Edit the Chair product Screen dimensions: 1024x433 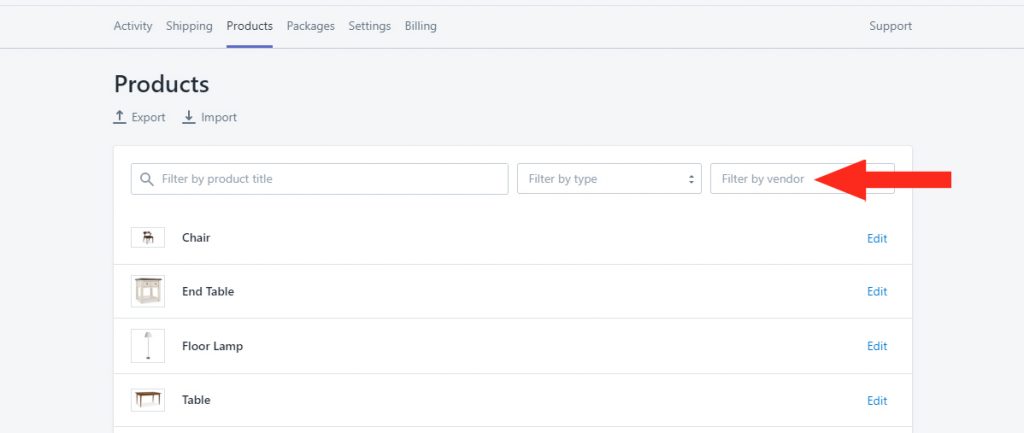[x=877, y=238]
